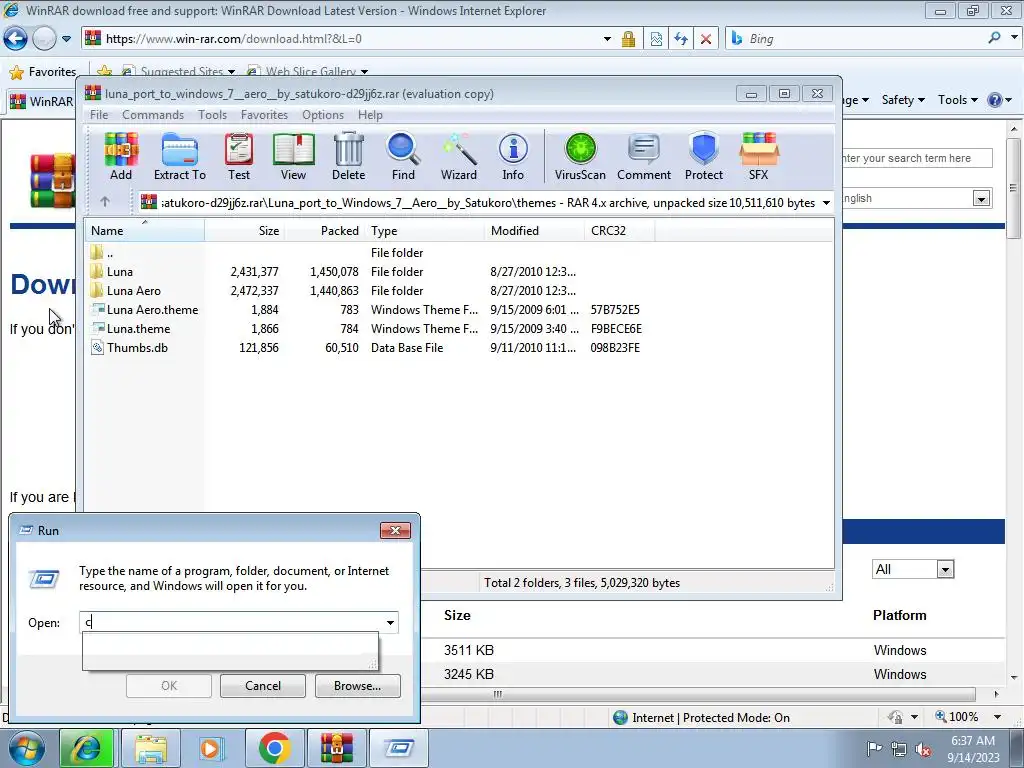Click the Favorites button in IE

pos(43,72)
